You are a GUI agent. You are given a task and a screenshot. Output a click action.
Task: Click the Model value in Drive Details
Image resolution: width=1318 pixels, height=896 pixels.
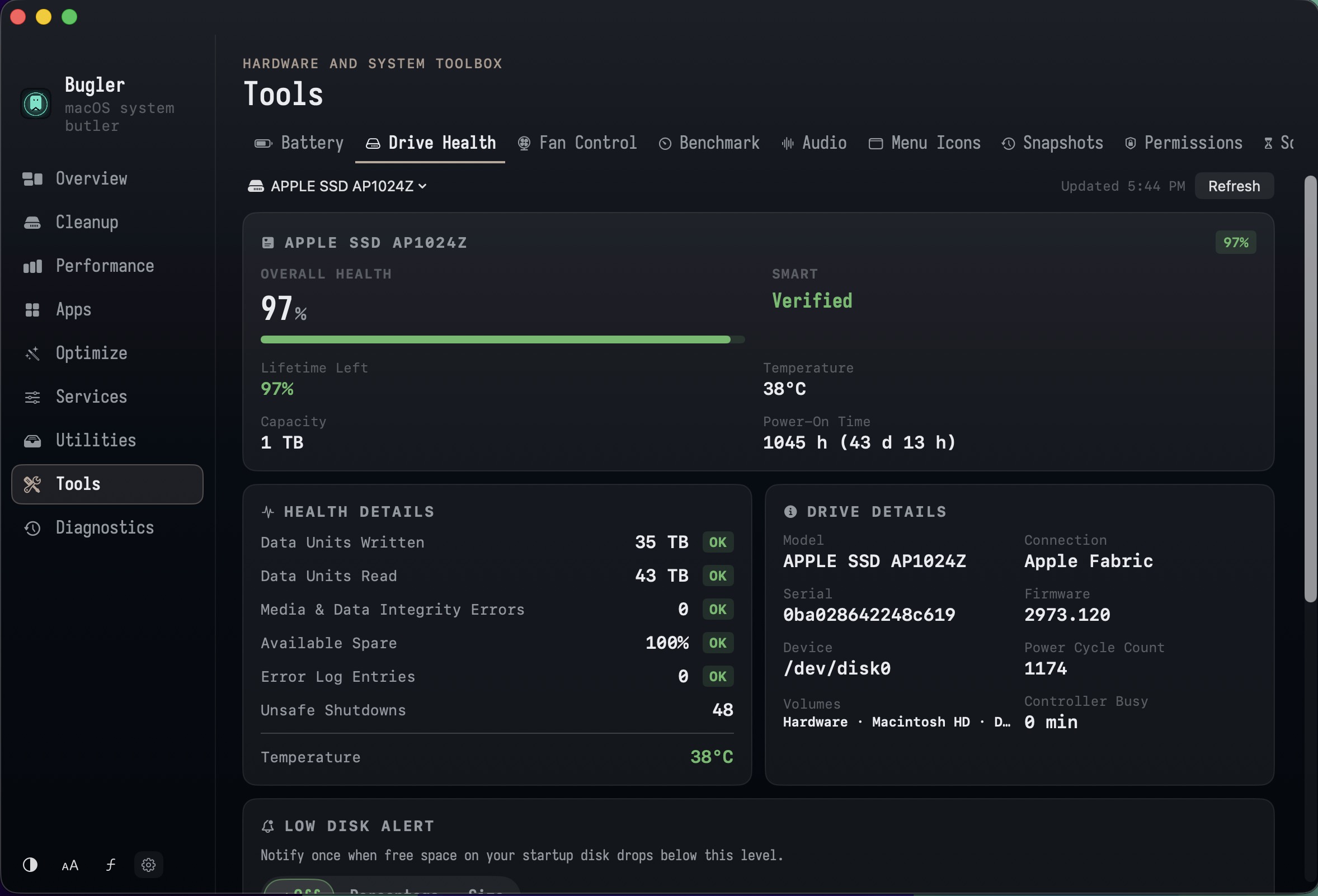click(x=874, y=561)
